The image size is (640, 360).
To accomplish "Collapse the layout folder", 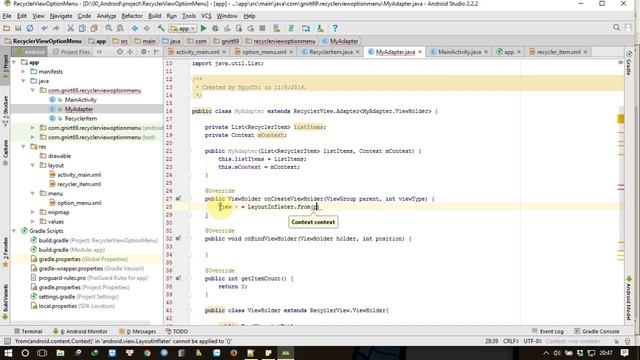I will 33,165.
